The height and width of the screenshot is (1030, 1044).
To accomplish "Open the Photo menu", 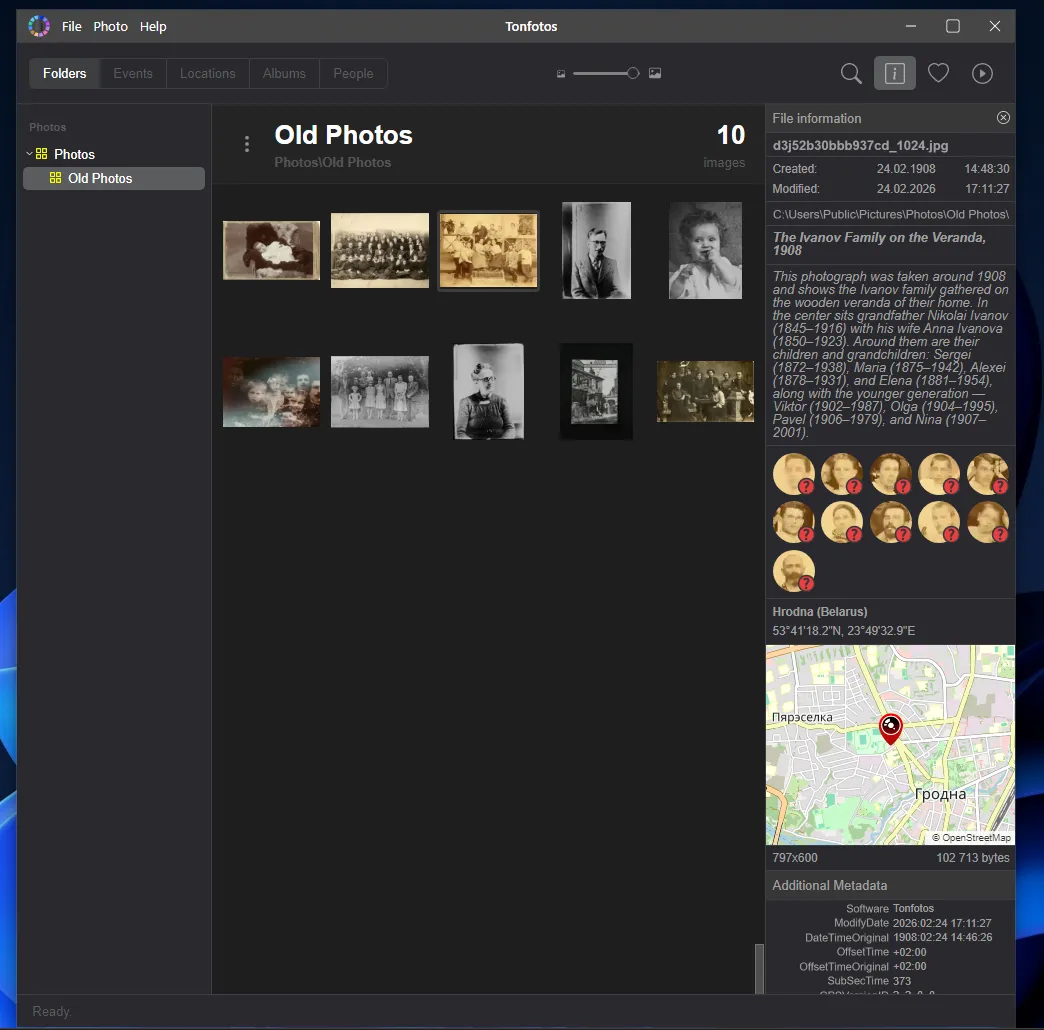I will (111, 26).
